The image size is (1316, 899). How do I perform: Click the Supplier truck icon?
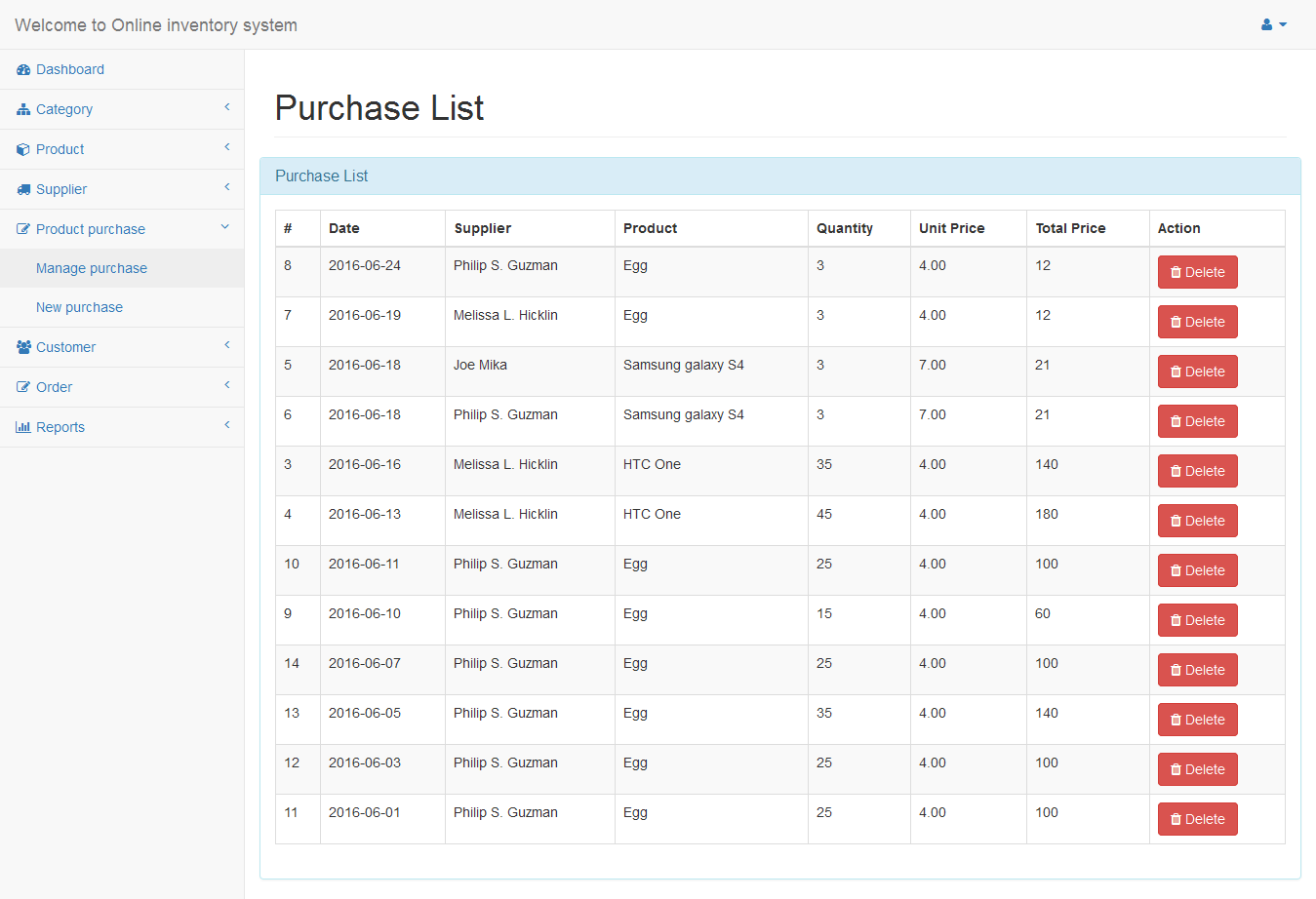click(23, 190)
